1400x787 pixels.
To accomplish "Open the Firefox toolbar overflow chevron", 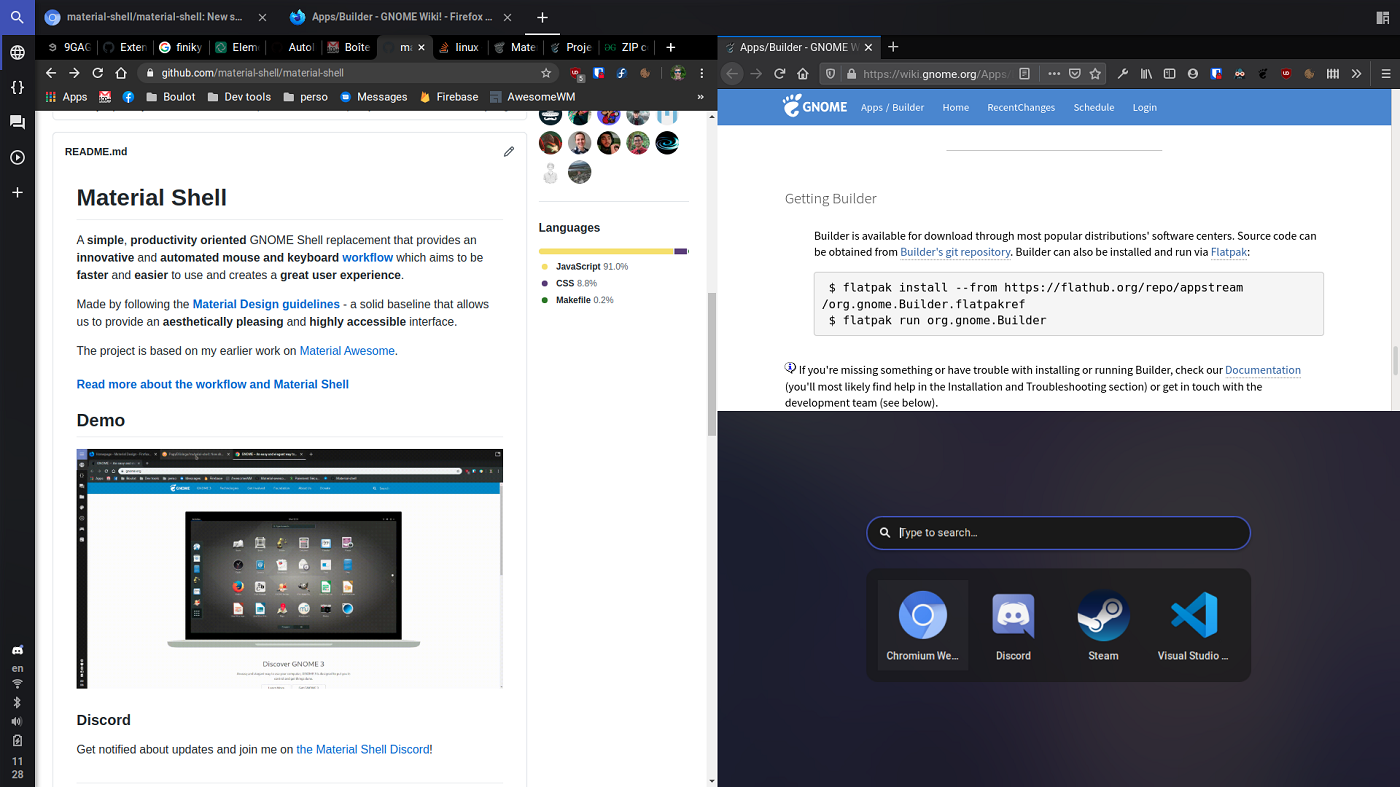I will 1357,74.
